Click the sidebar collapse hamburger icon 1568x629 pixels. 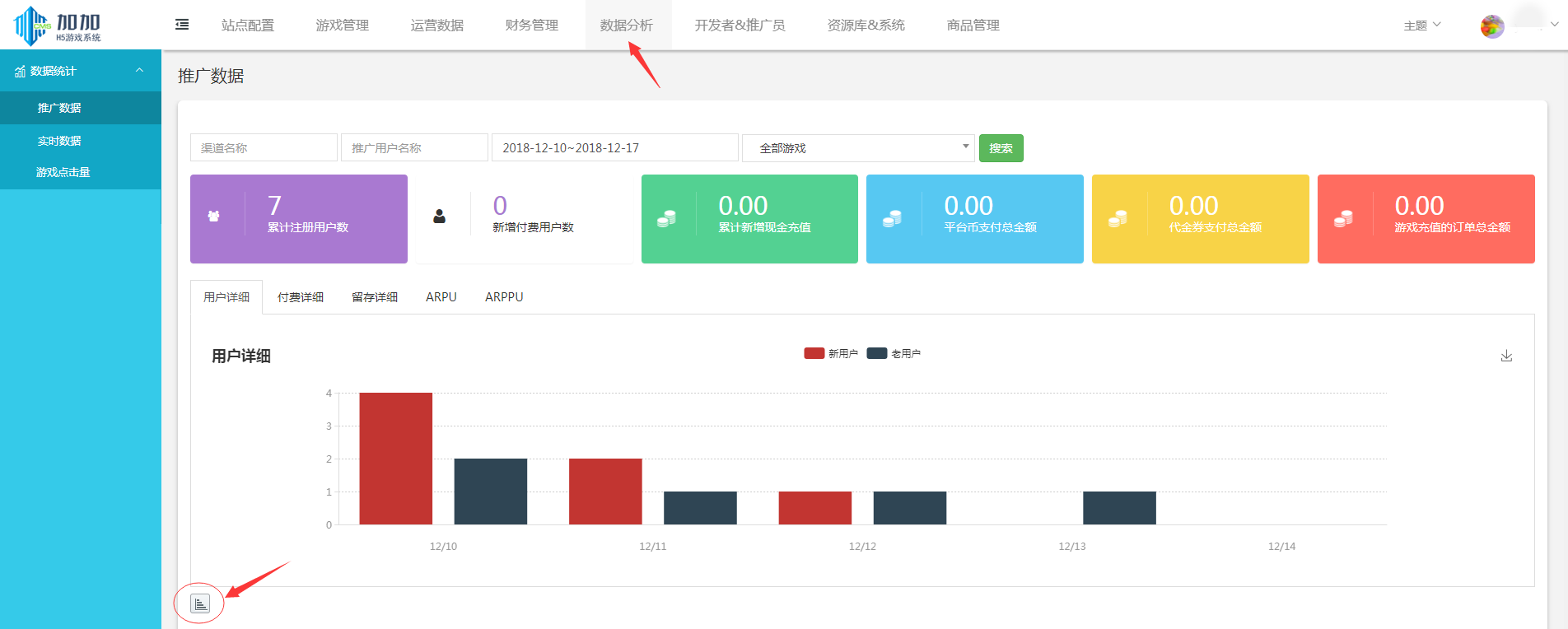click(182, 25)
